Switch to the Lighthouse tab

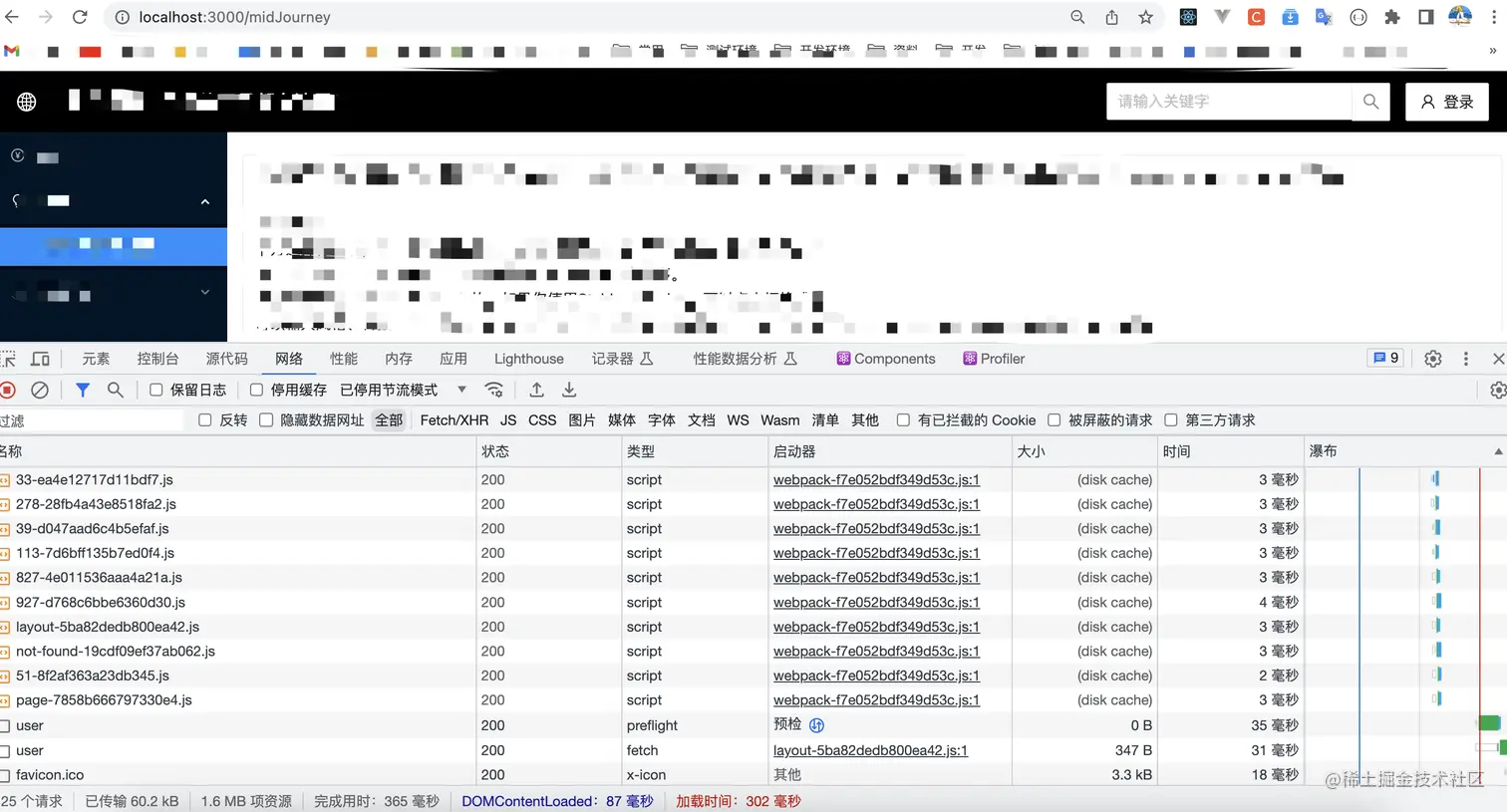click(x=529, y=359)
